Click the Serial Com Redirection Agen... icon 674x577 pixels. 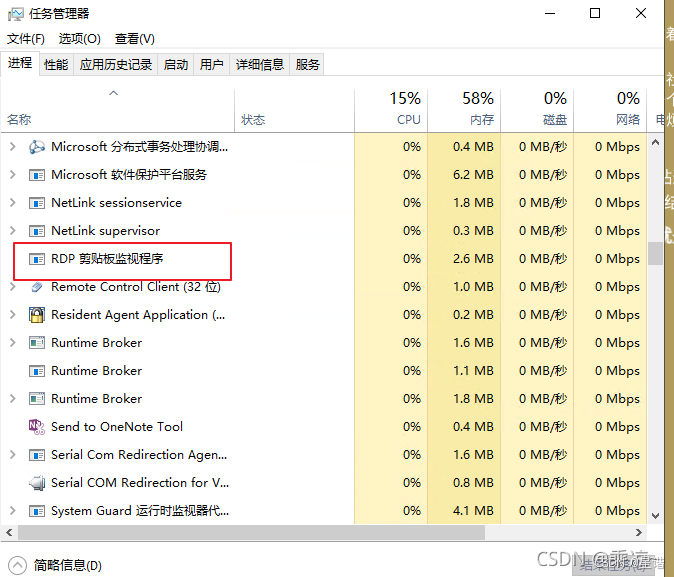coord(37,454)
